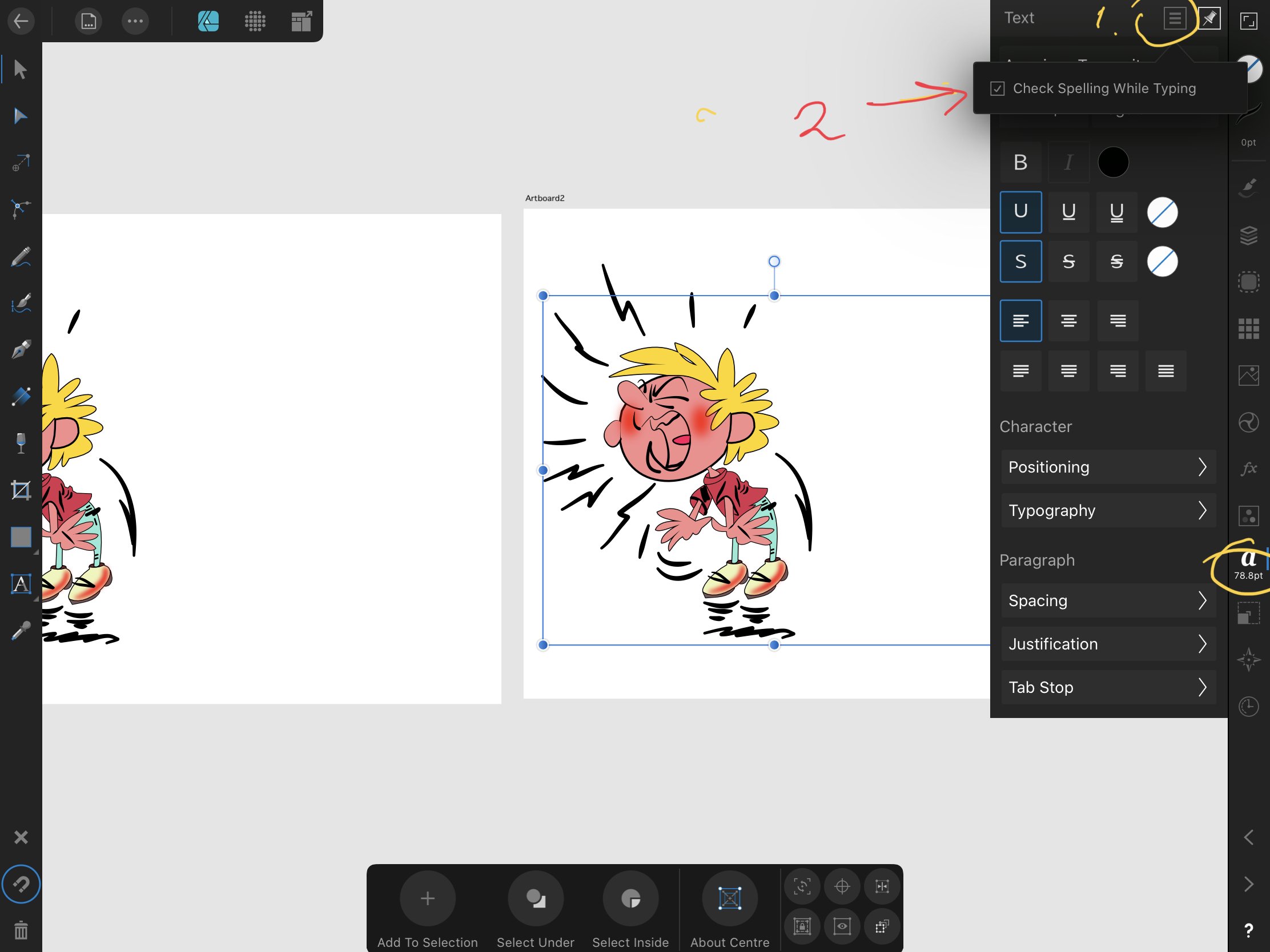Open the strikethrough colour swatch

[x=1163, y=261]
